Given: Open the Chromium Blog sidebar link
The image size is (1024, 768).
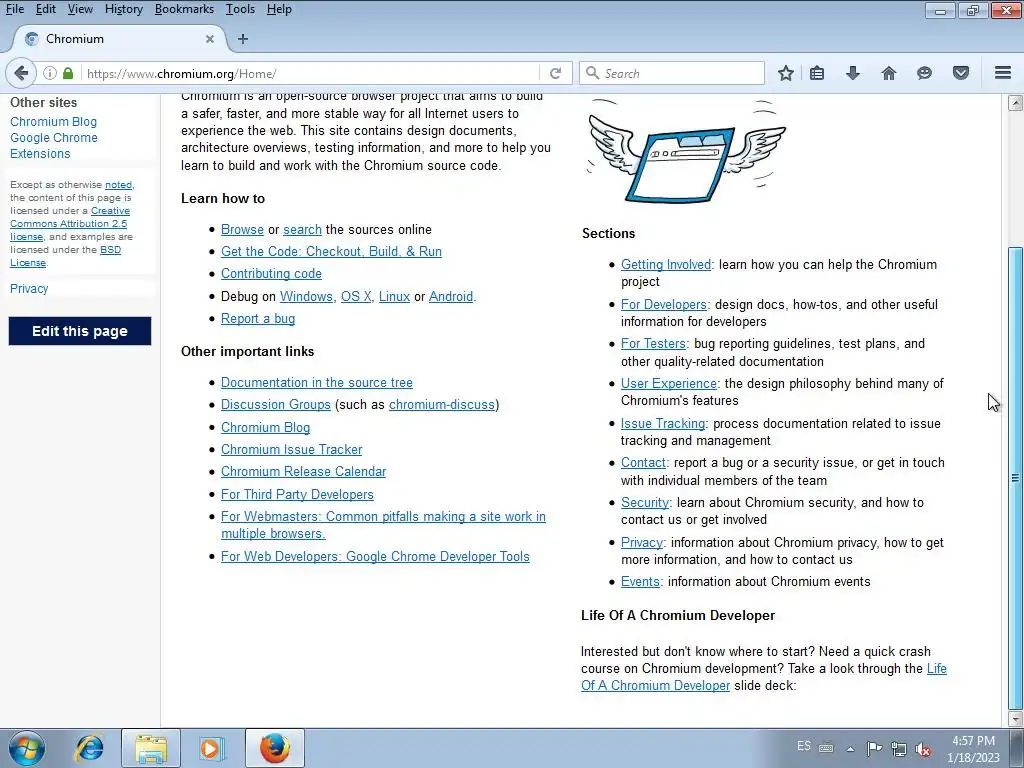Looking at the screenshot, I should [x=53, y=121].
